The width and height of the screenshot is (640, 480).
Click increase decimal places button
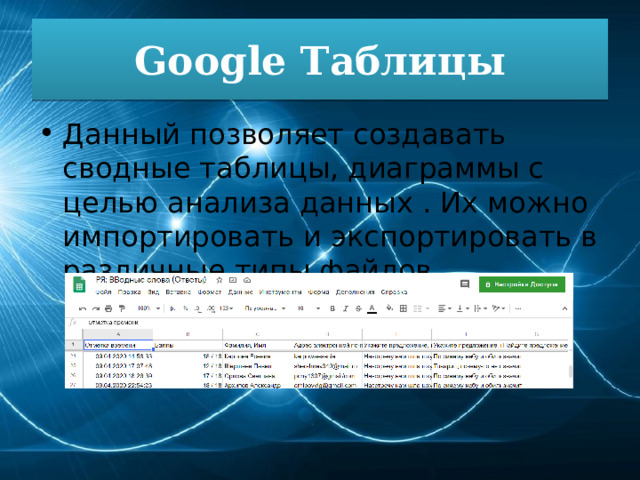click(x=211, y=309)
